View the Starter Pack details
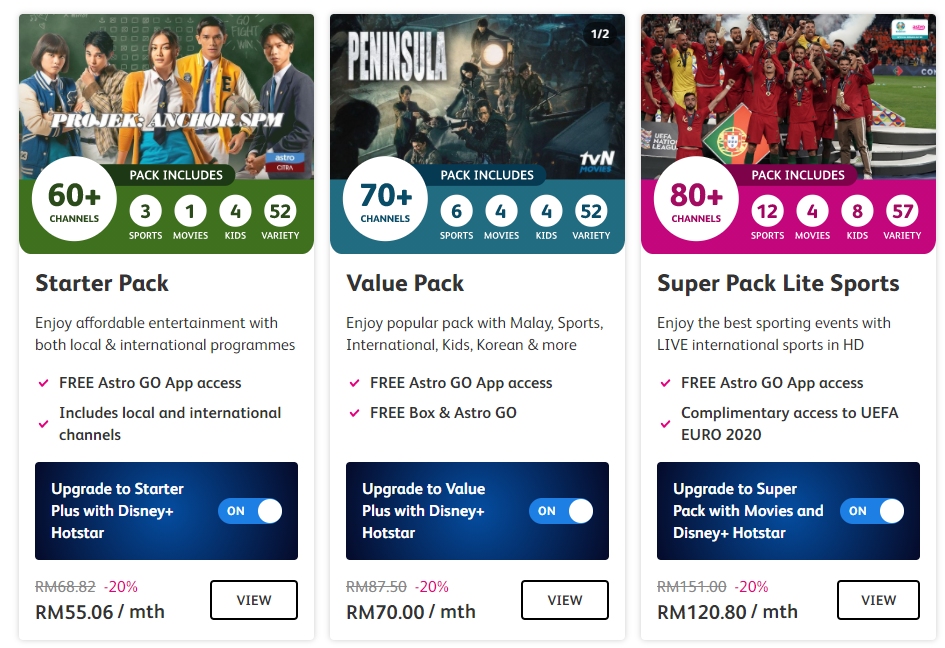Viewport: 945px width, 648px height. pos(254,600)
